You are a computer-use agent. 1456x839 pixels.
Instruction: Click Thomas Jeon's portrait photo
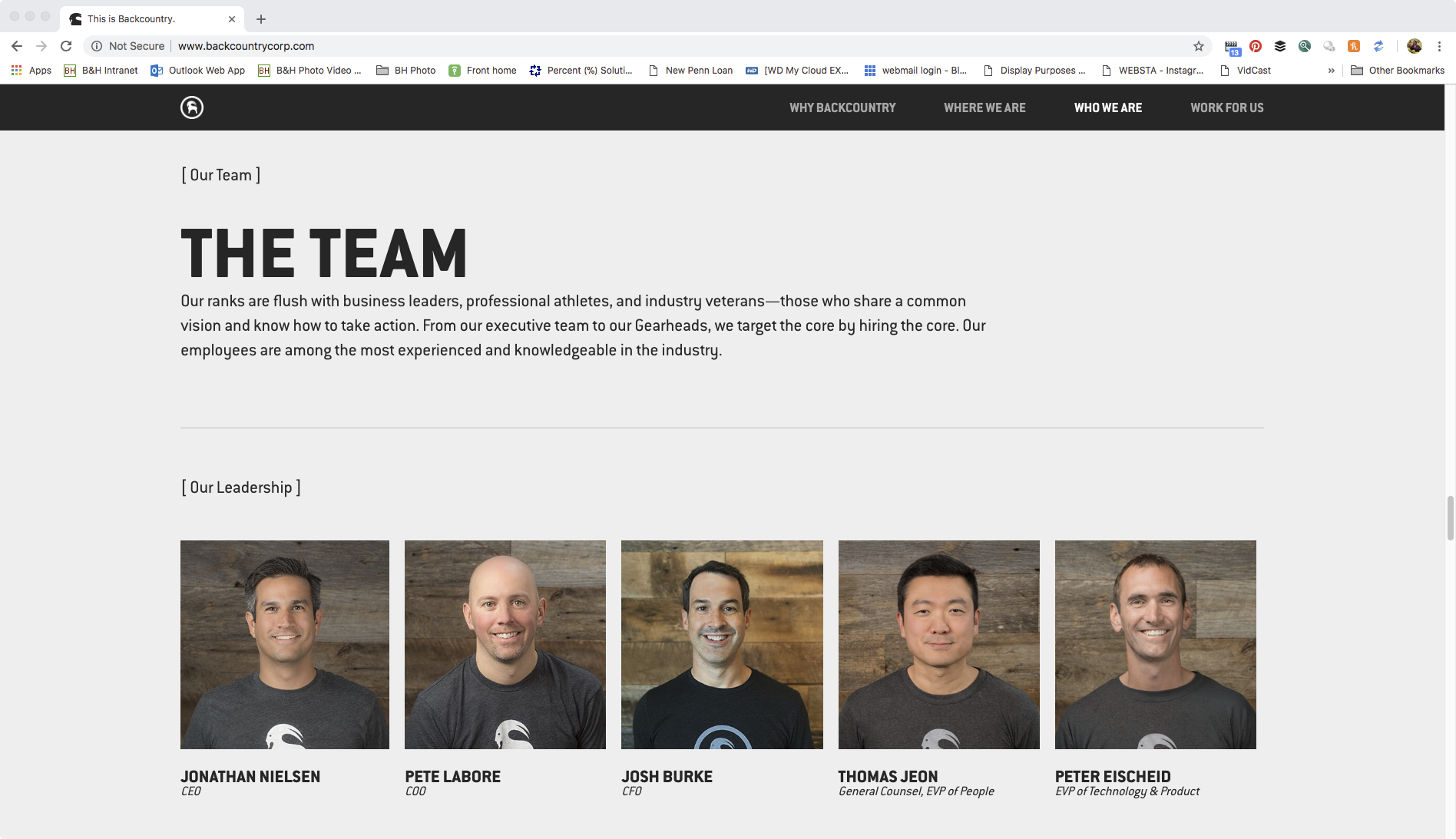[939, 645]
